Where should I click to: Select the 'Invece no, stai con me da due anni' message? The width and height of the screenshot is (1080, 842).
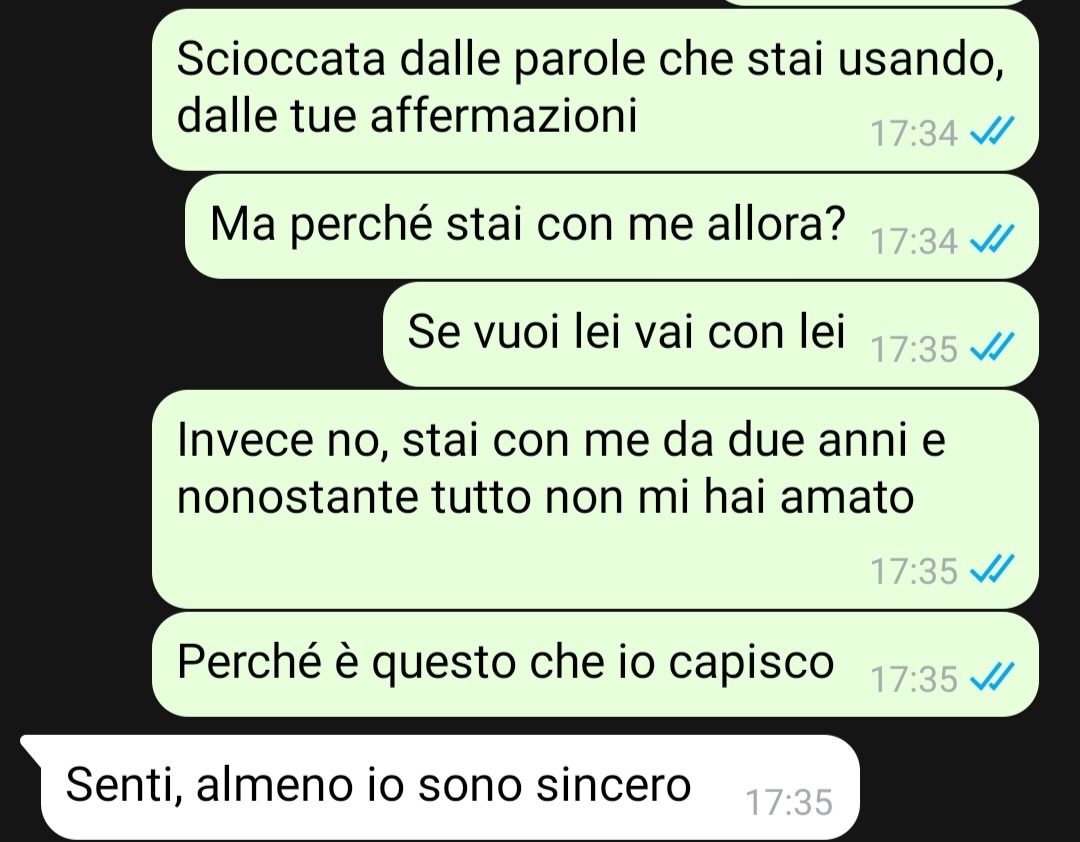tap(594, 499)
